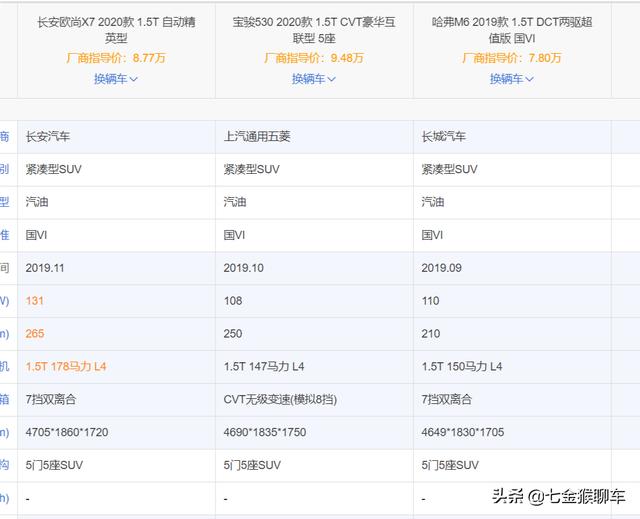
Task: Click the 2019.09 launch date cell
Action: click(x=512, y=268)
